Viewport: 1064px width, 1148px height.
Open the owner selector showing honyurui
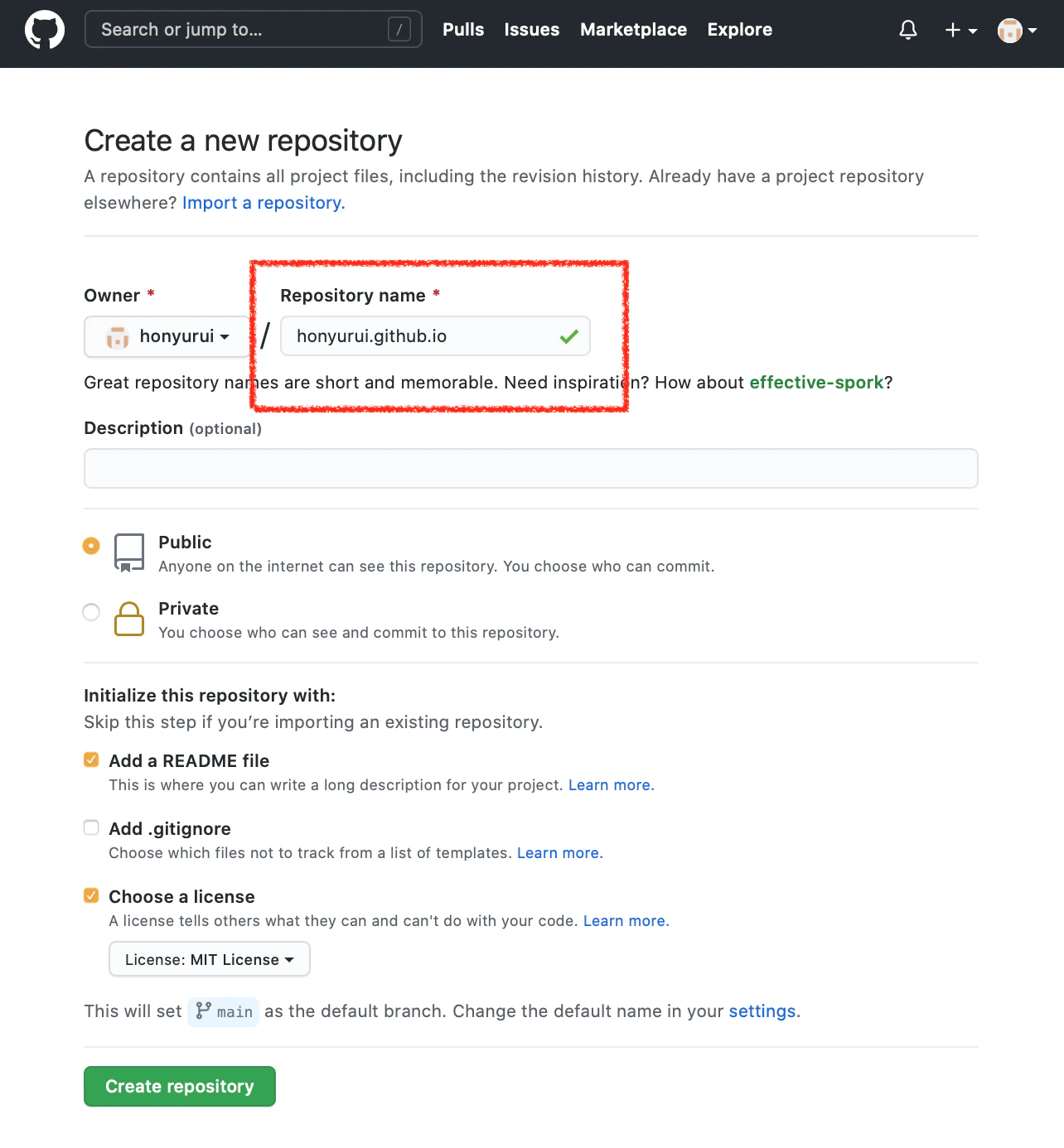(167, 336)
